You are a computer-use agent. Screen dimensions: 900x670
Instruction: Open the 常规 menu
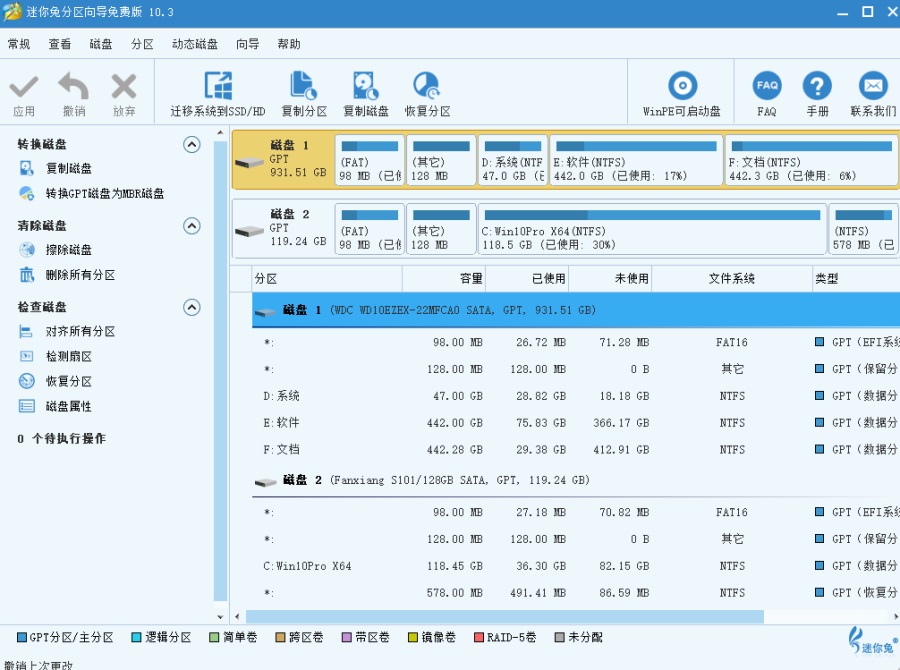click(19, 44)
